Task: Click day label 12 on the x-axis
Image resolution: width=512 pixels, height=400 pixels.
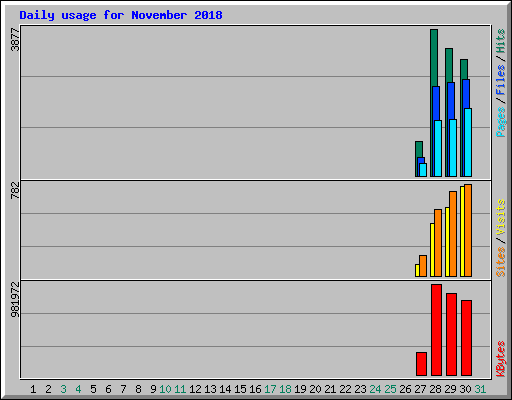Action: 195,389
